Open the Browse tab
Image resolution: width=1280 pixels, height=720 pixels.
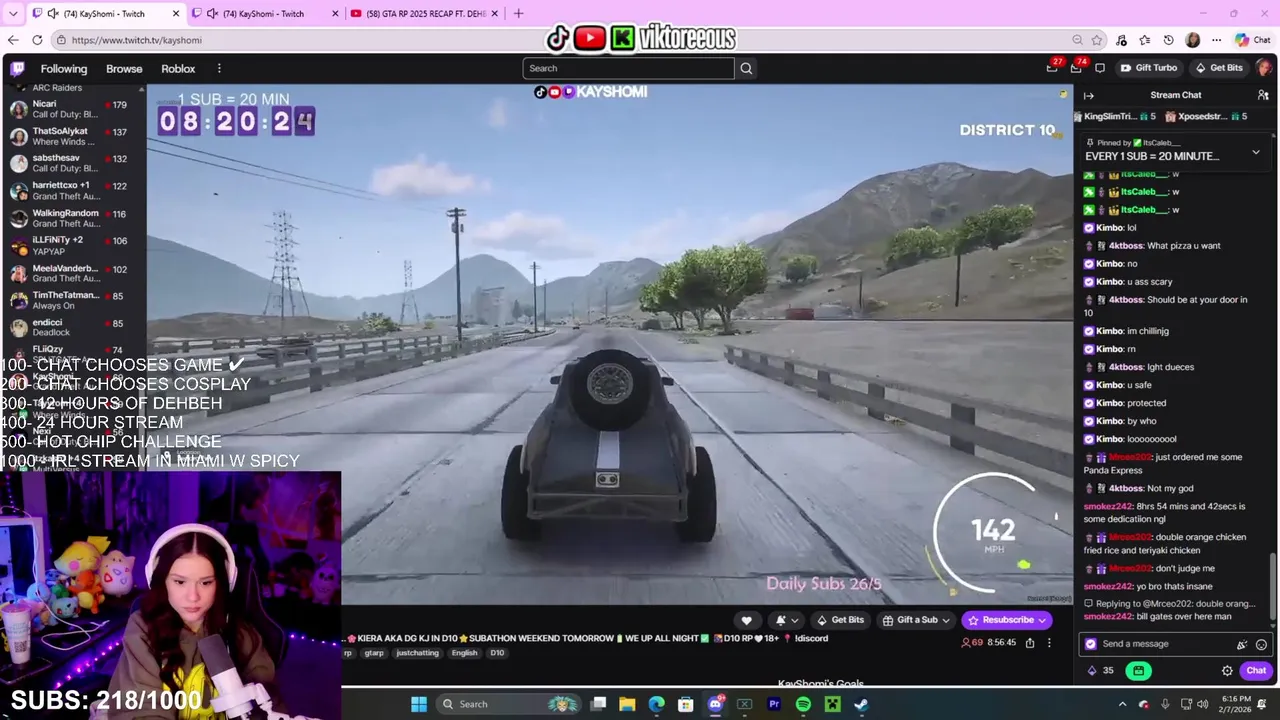[124, 68]
